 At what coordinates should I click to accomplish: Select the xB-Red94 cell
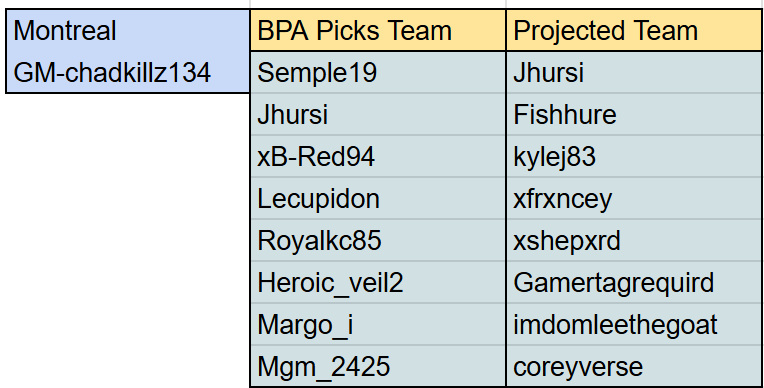(x=378, y=156)
